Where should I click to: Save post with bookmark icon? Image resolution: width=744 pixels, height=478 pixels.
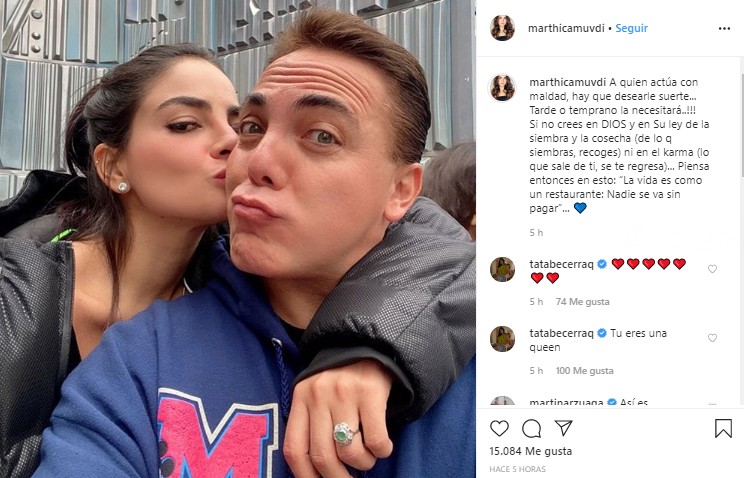coord(723,428)
